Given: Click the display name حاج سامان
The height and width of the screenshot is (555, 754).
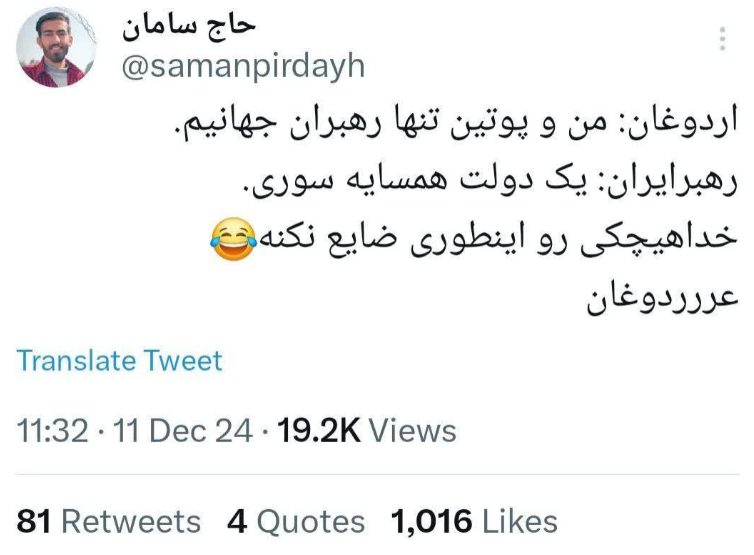Looking at the screenshot, I should pyautogui.click(x=188, y=28).
